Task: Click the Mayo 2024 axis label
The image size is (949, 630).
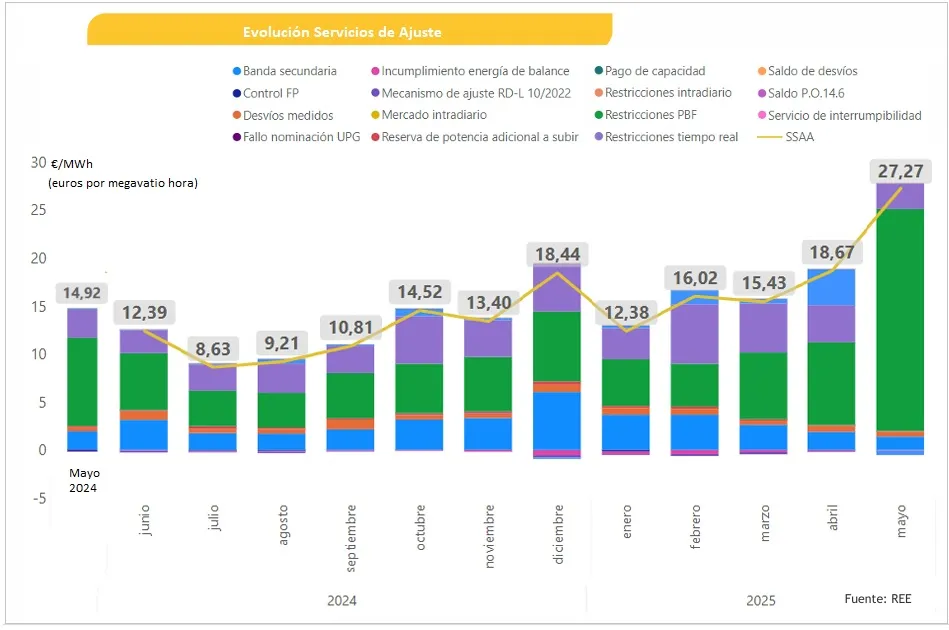Action: click(x=84, y=481)
